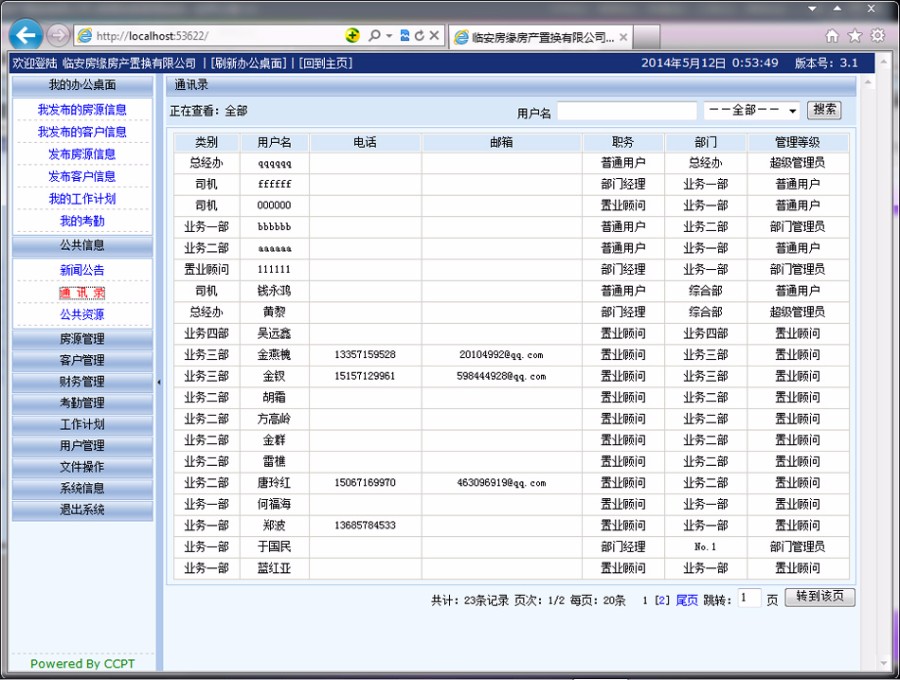Go to the last page via 尾页 link
This screenshot has height=680, width=900.
pos(687,601)
